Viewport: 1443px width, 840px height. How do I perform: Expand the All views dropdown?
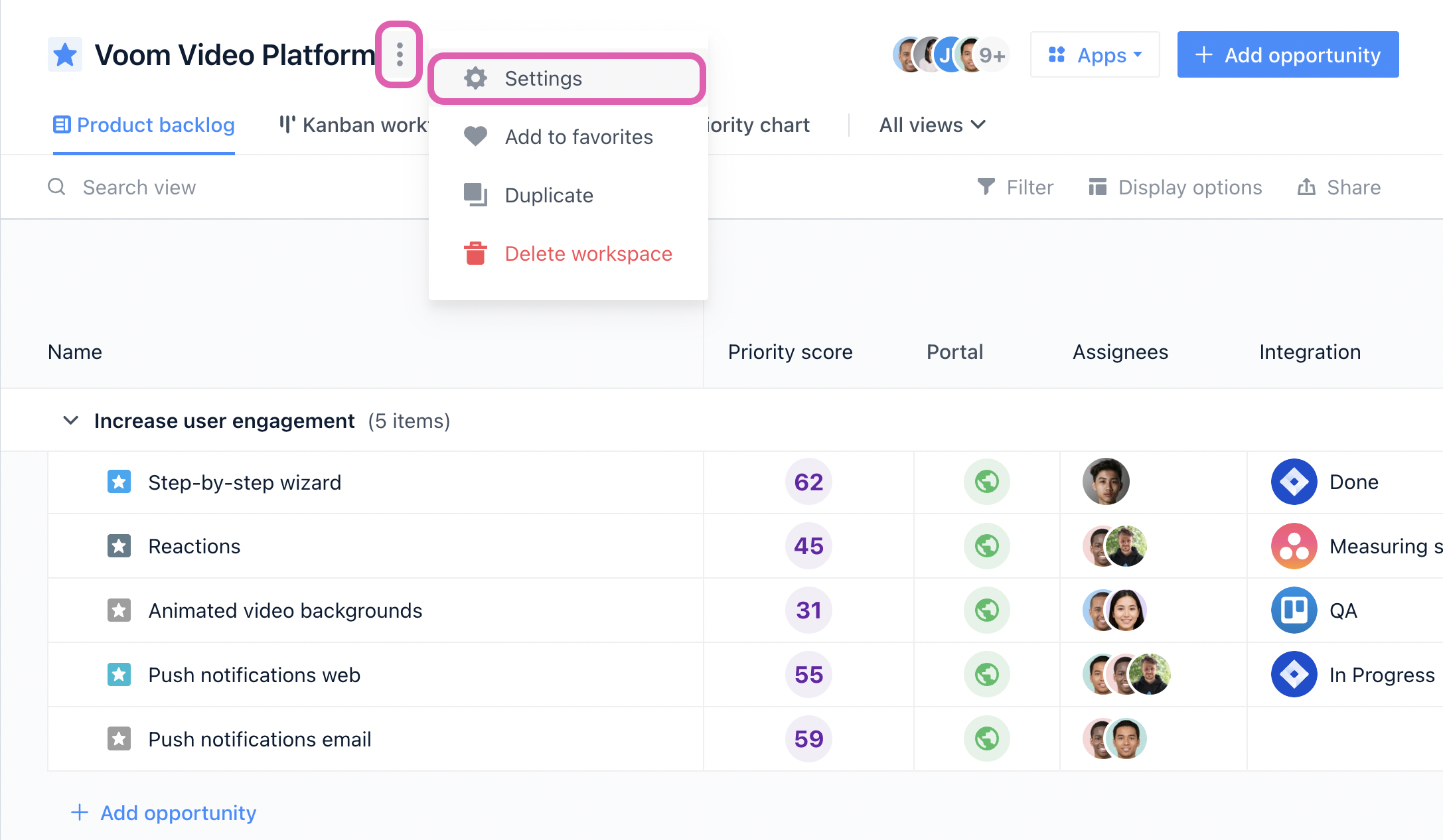click(x=933, y=125)
